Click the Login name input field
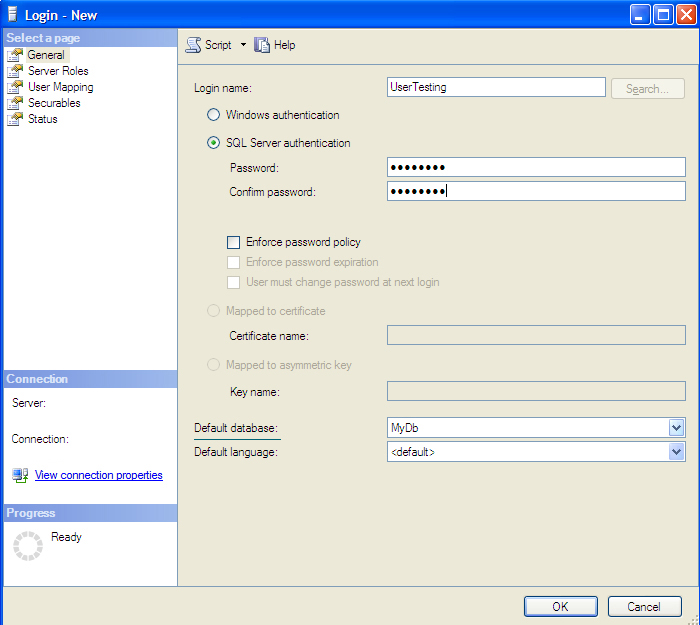Viewport: 700px width, 625px height. click(496, 87)
